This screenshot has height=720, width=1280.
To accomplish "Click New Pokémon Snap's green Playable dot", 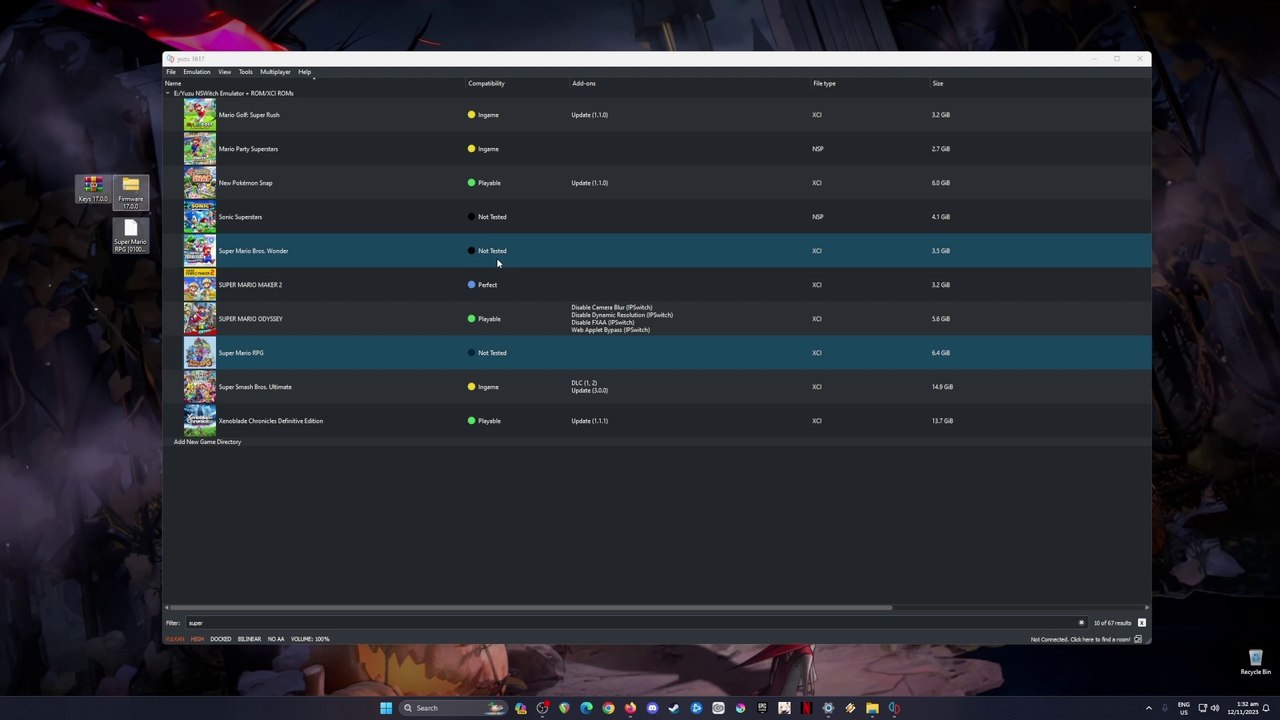I will point(471,183).
